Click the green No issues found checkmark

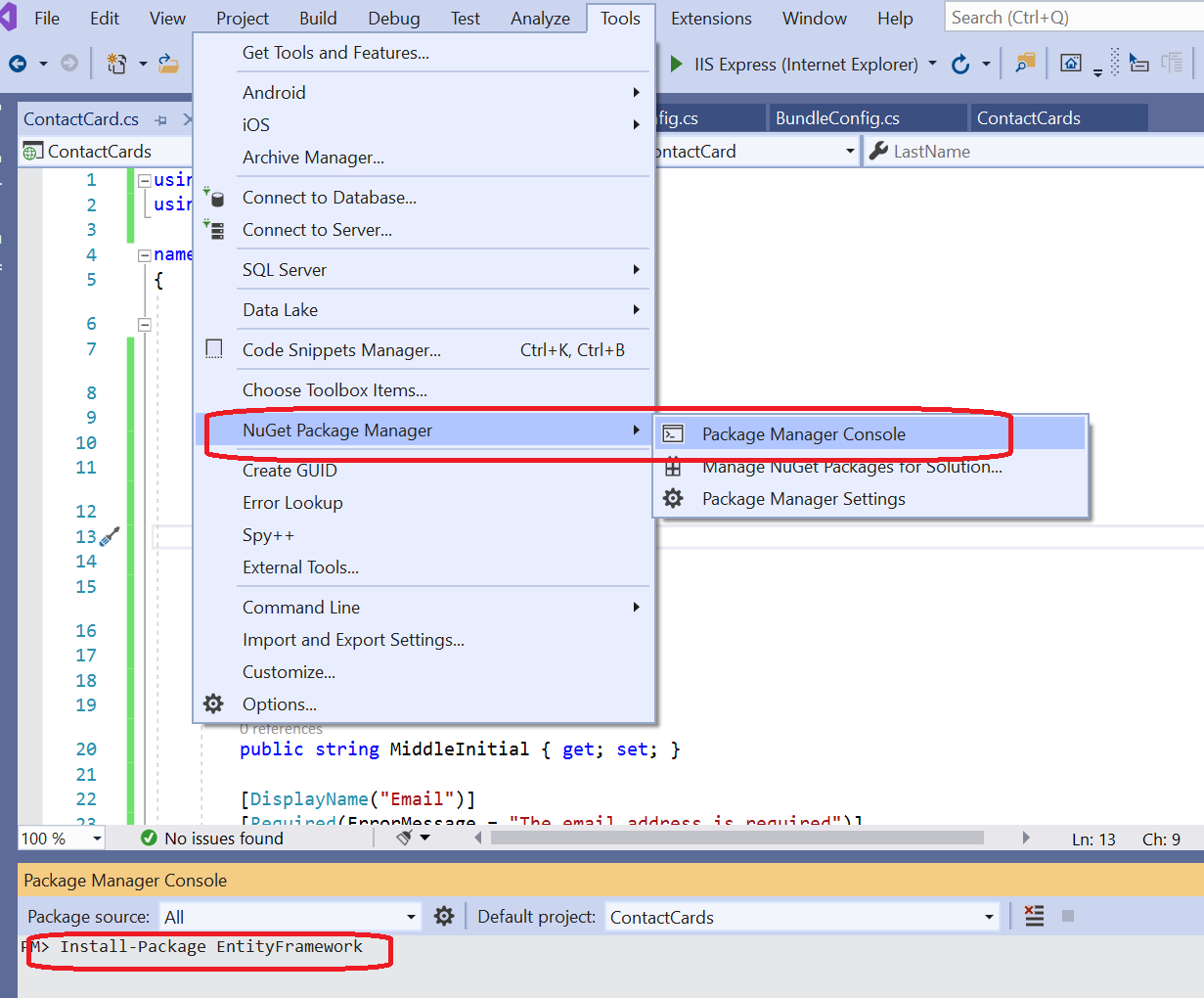[149, 838]
